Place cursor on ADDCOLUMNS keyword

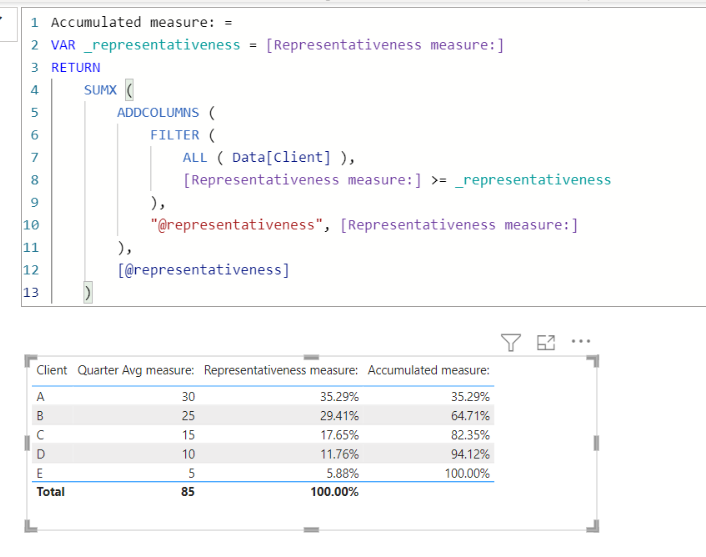(158, 113)
